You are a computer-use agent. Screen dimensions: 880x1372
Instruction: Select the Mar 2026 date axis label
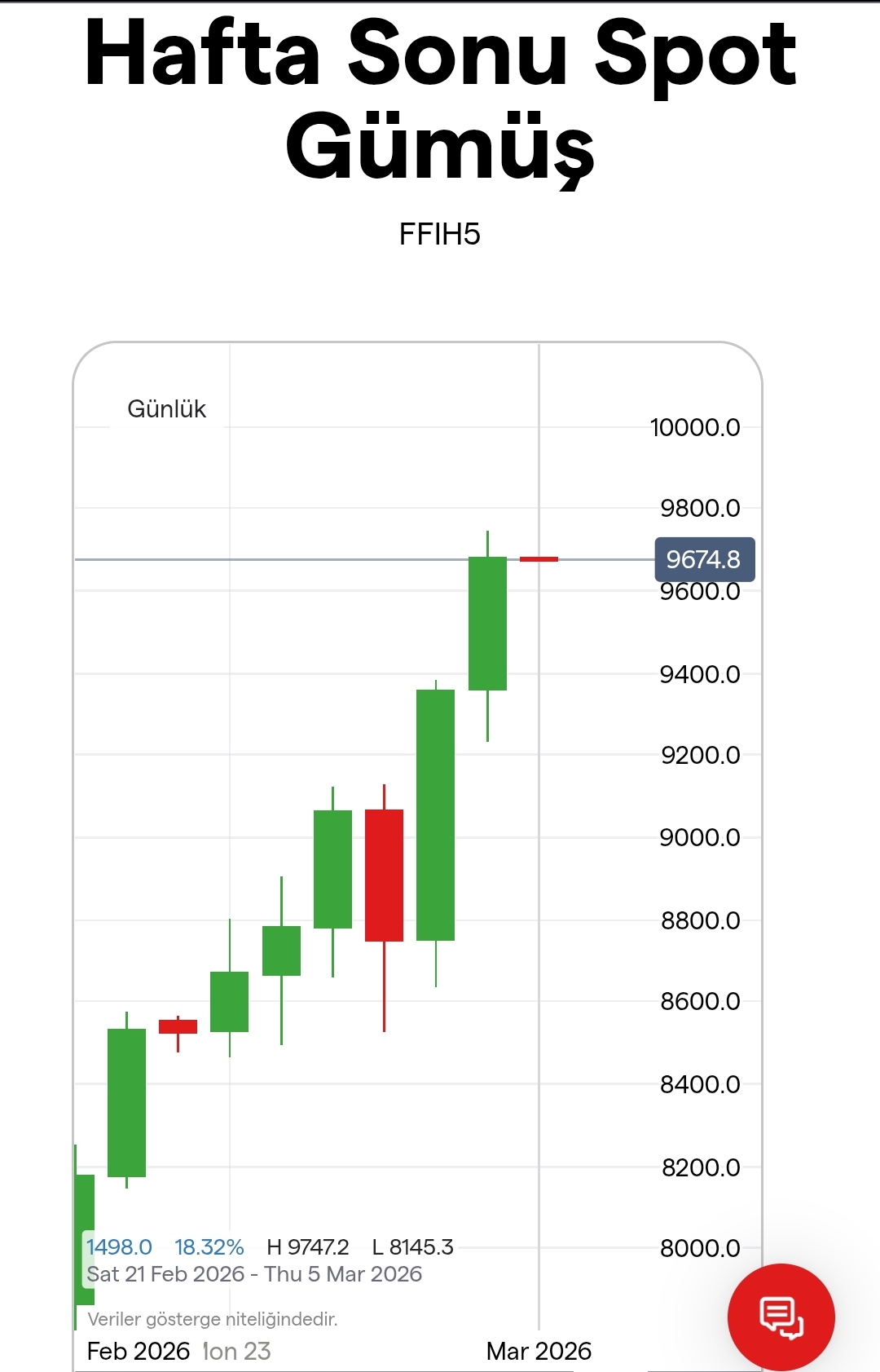pyautogui.click(x=539, y=1351)
